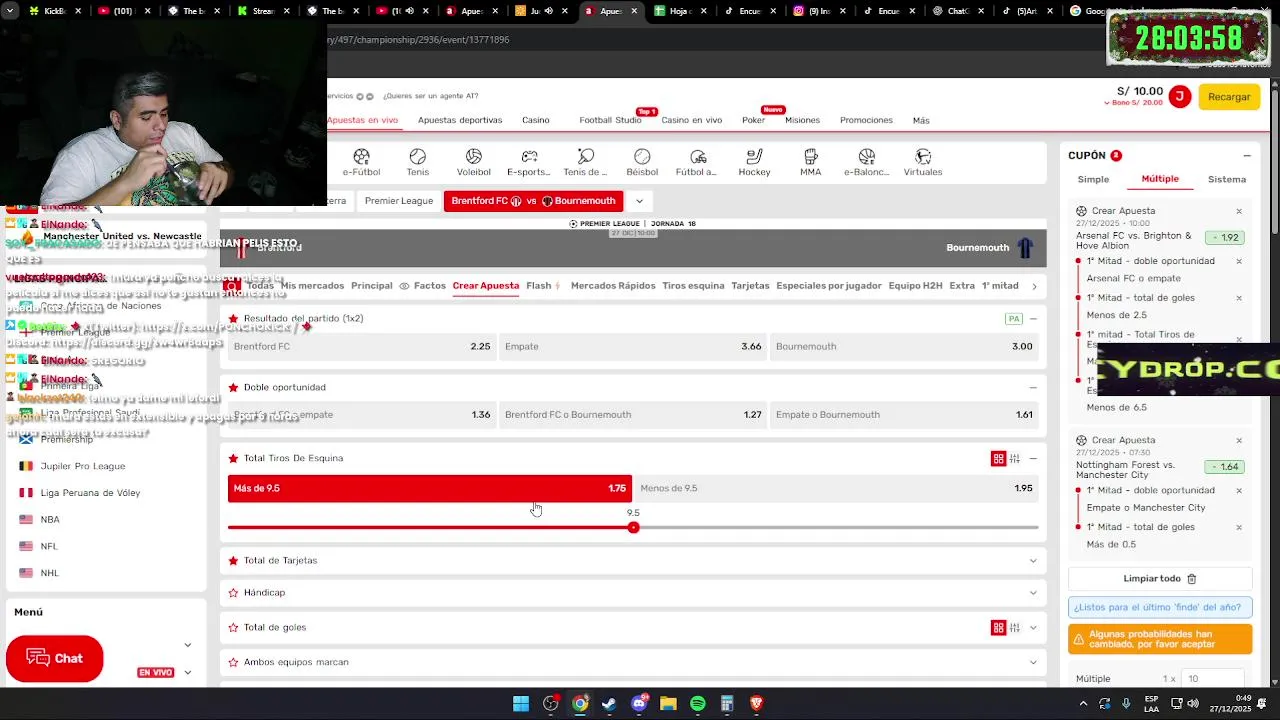Select the MMA glove icon
1280x720 pixels.
[x=811, y=157]
